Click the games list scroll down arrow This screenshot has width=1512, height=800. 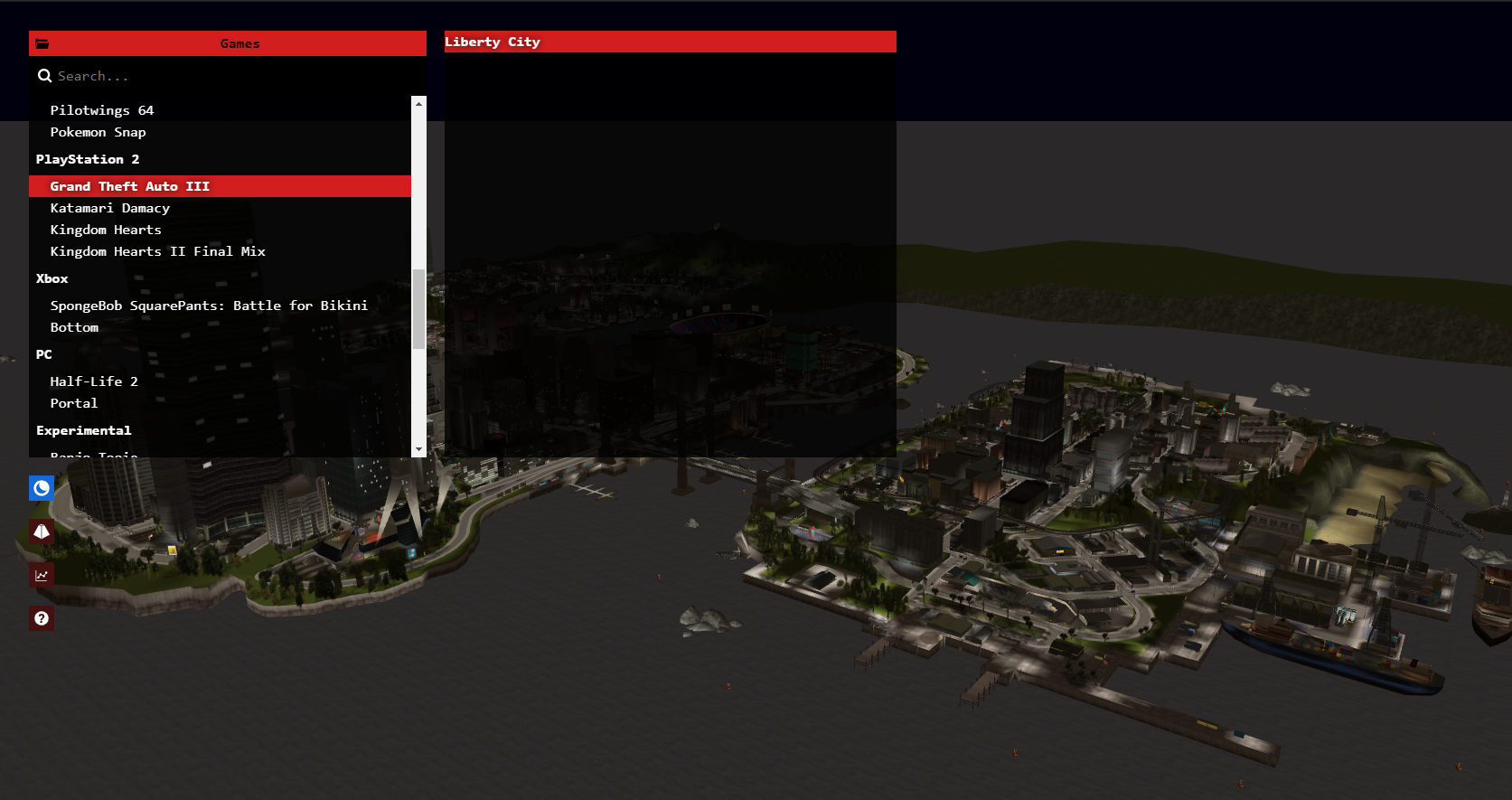(x=418, y=449)
